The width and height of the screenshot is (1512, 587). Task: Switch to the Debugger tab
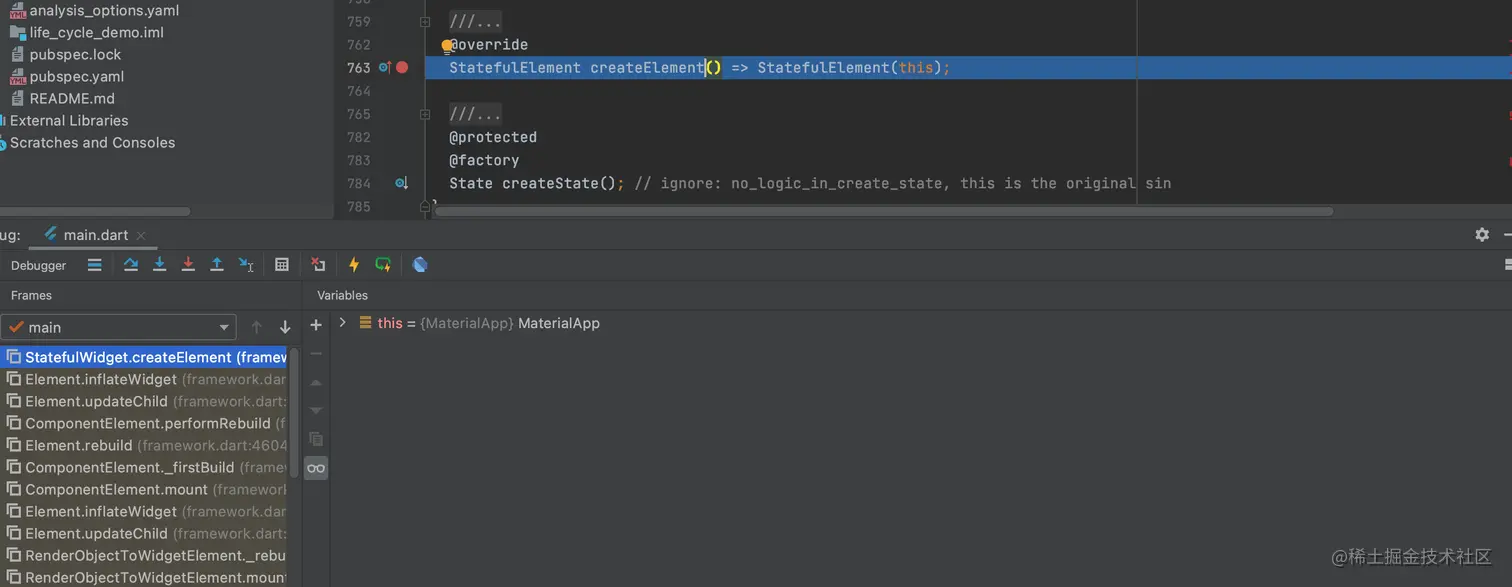coord(38,265)
